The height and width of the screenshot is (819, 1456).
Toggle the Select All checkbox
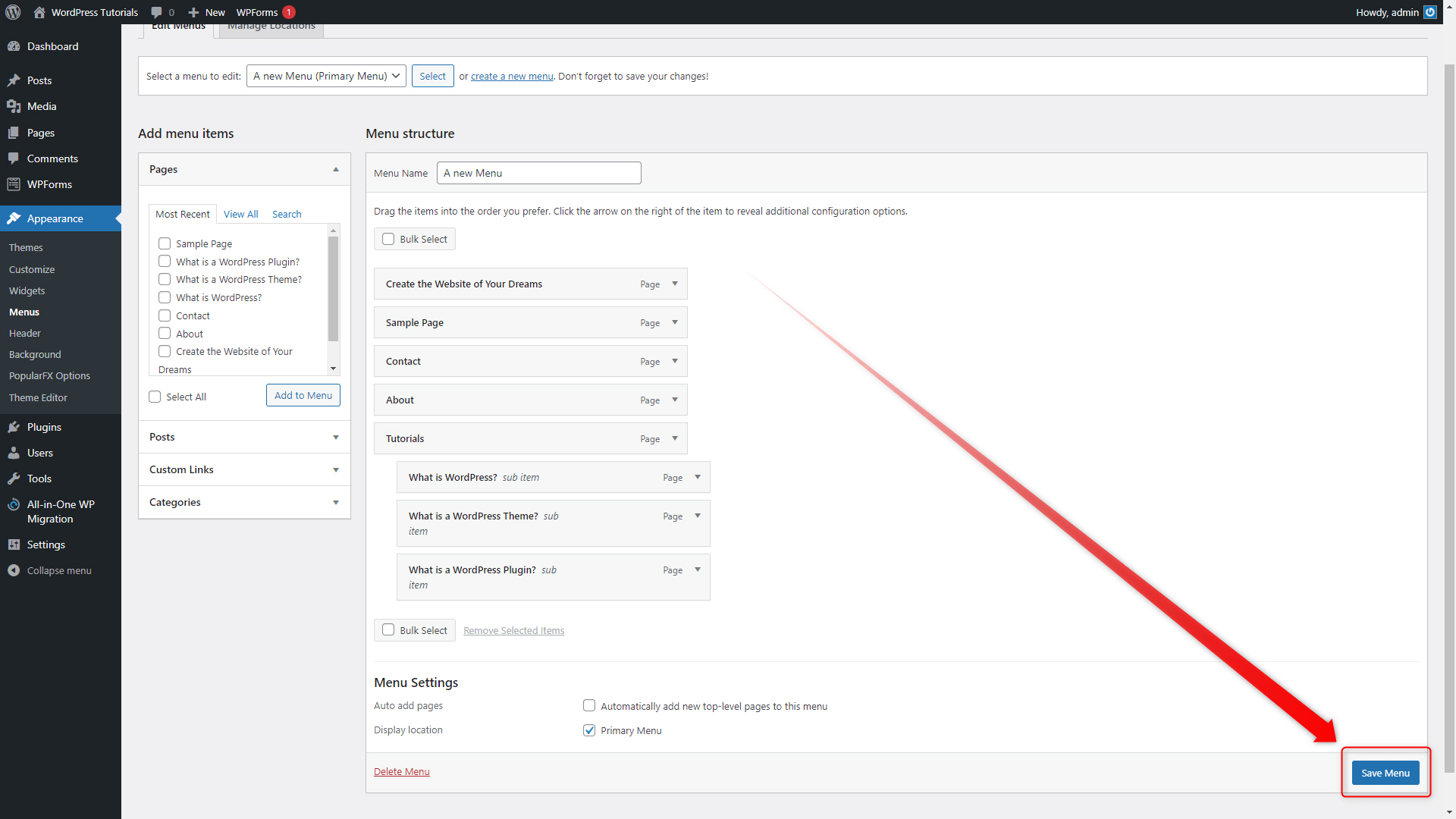coord(155,397)
